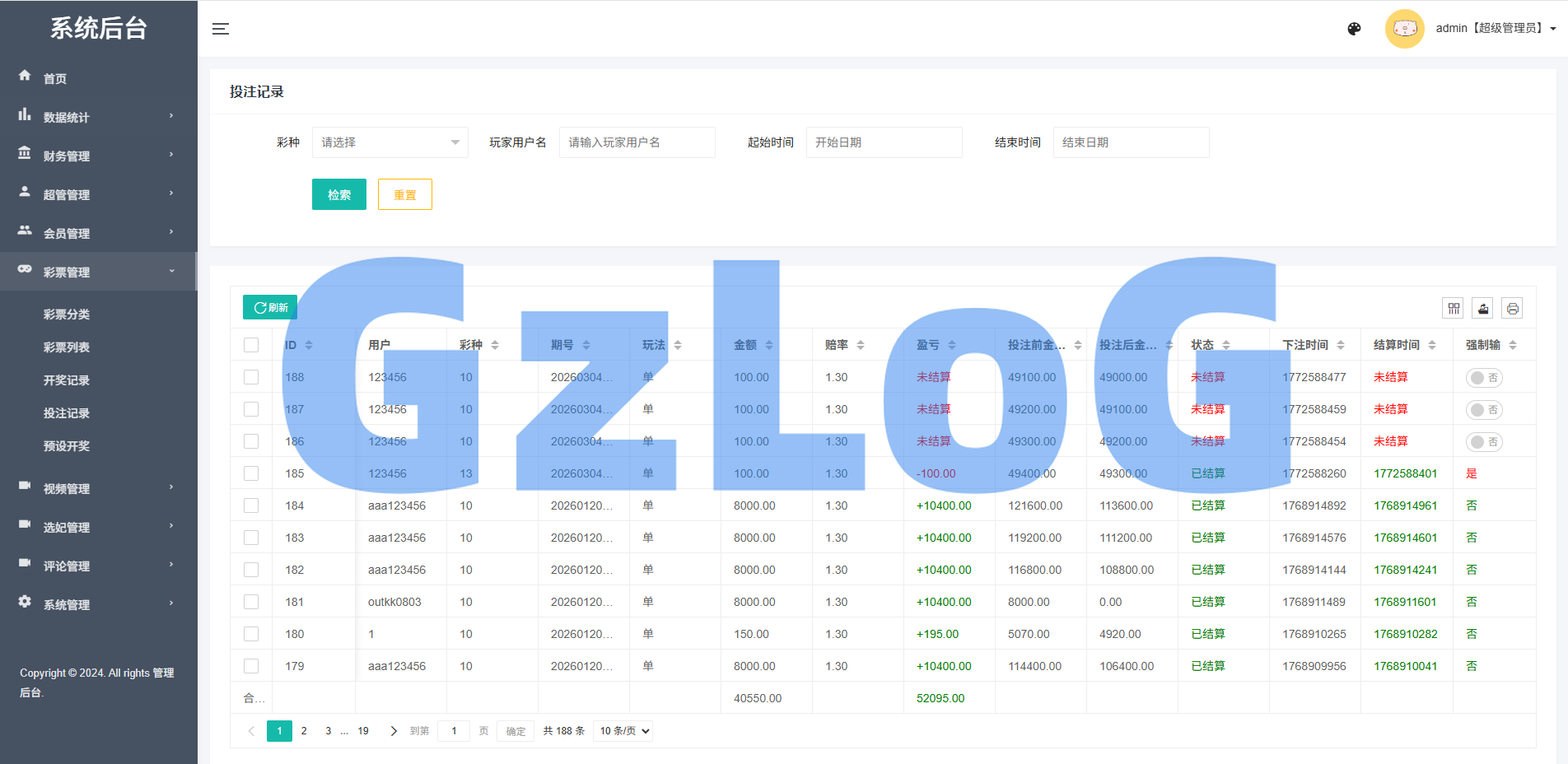Open the column settings icon above the table
This screenshot has height=764, width=1568.
click(x=1453, y=307)
